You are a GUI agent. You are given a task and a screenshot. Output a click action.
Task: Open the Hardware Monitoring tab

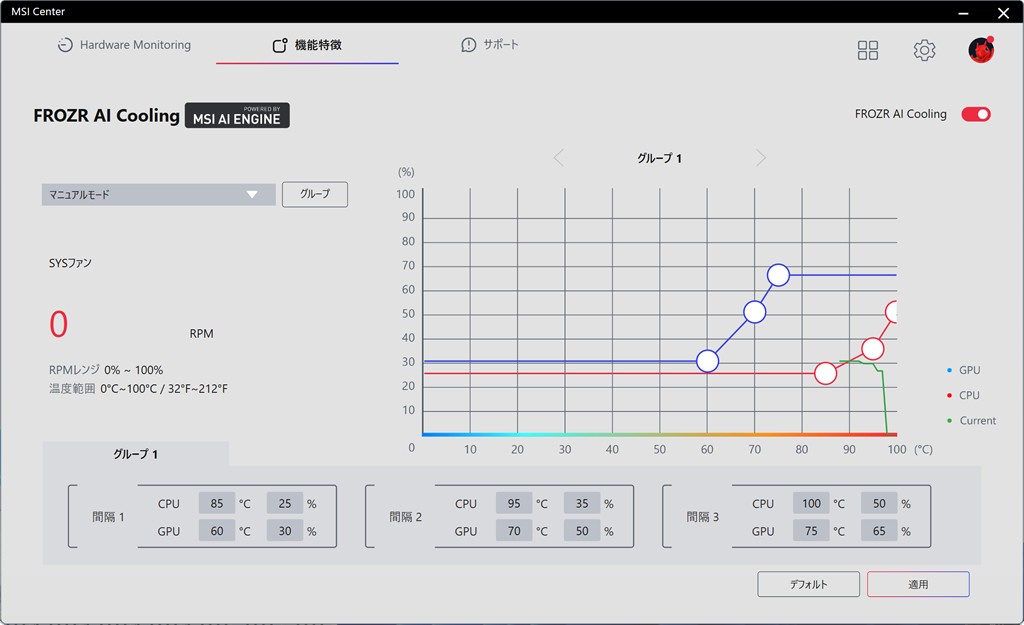coord(124,45)
